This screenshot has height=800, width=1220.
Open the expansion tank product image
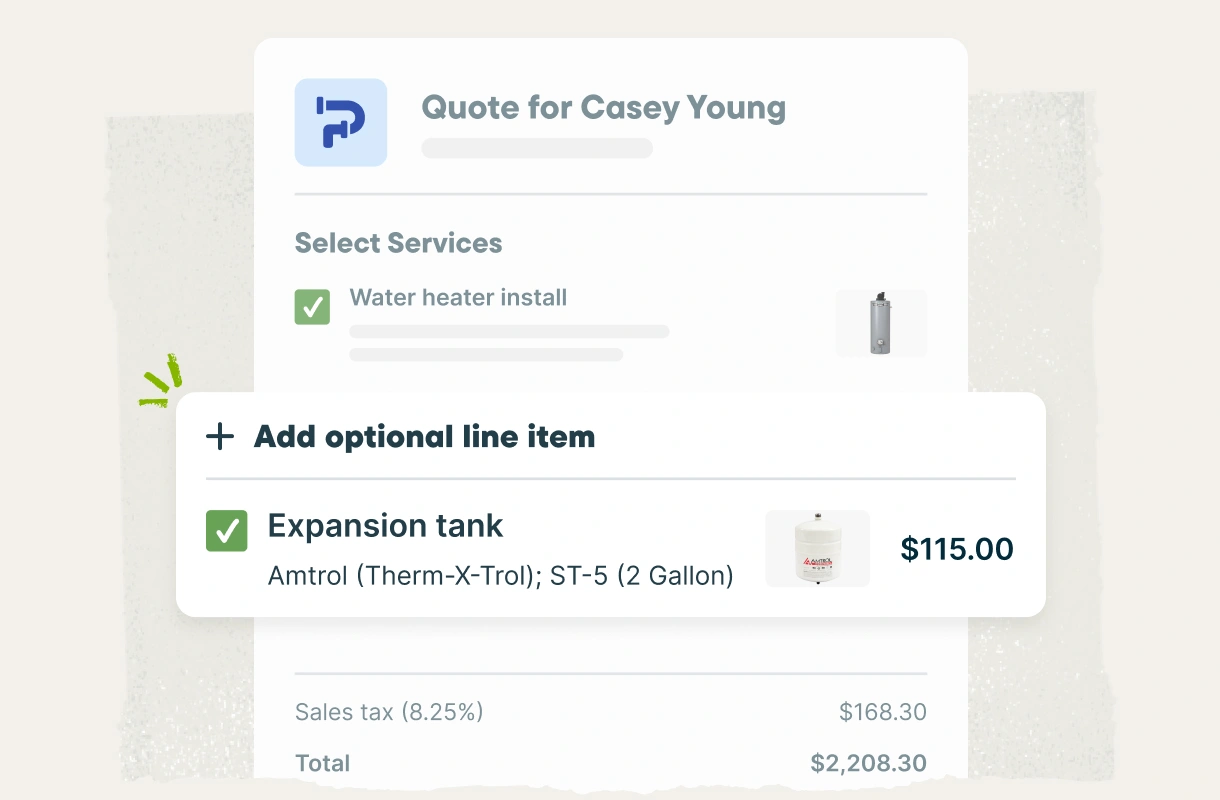coord(817,549)
